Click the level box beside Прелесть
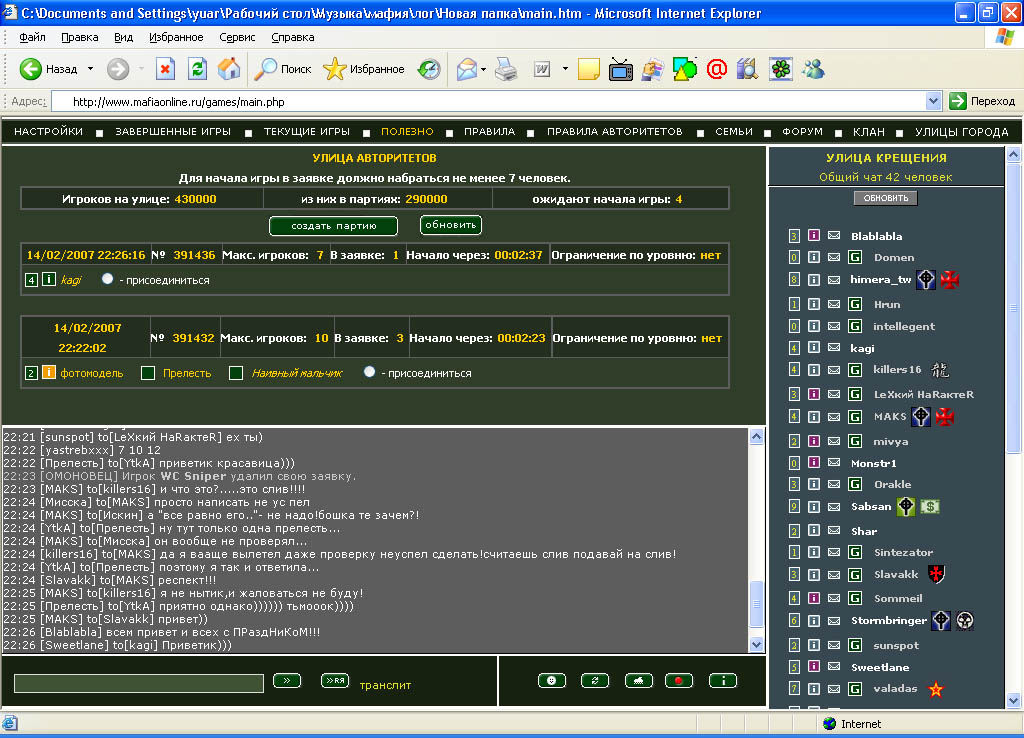Image resolution: width=1024 pixels, height=738 pixels. coord(148,373)
